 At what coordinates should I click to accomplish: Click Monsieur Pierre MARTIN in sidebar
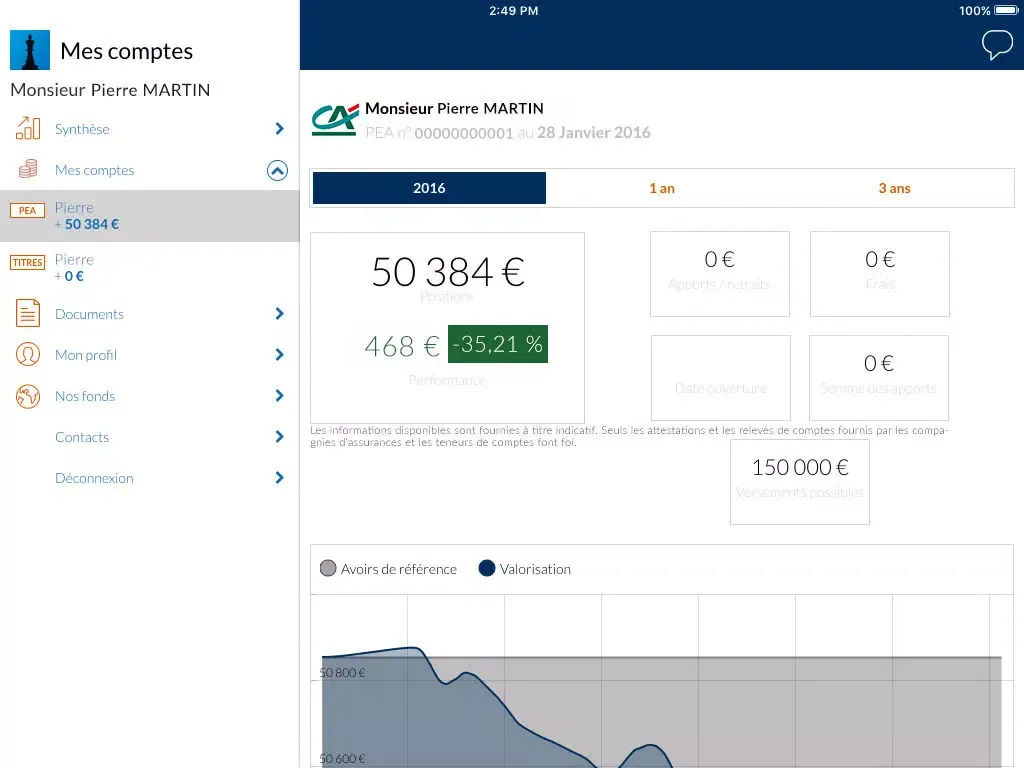[x=110, y=89]
